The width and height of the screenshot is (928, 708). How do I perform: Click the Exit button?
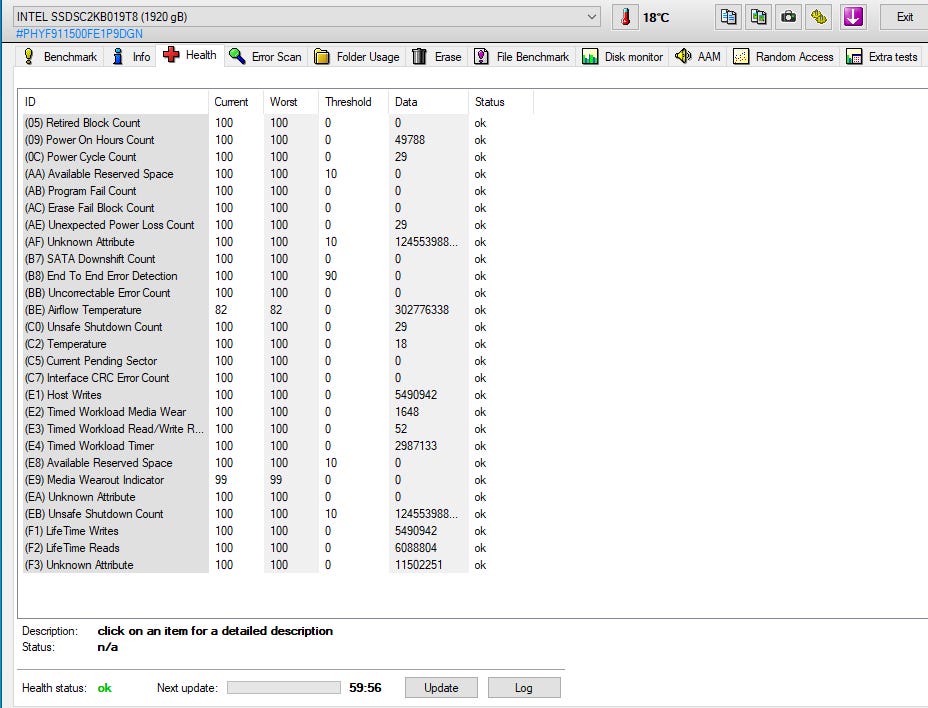click(904, 17)
